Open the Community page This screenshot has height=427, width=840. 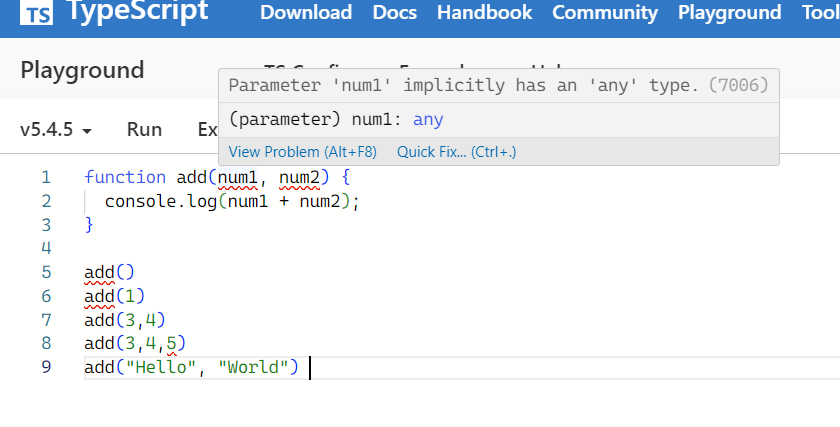pyautogui.click(x=605, y=12)
